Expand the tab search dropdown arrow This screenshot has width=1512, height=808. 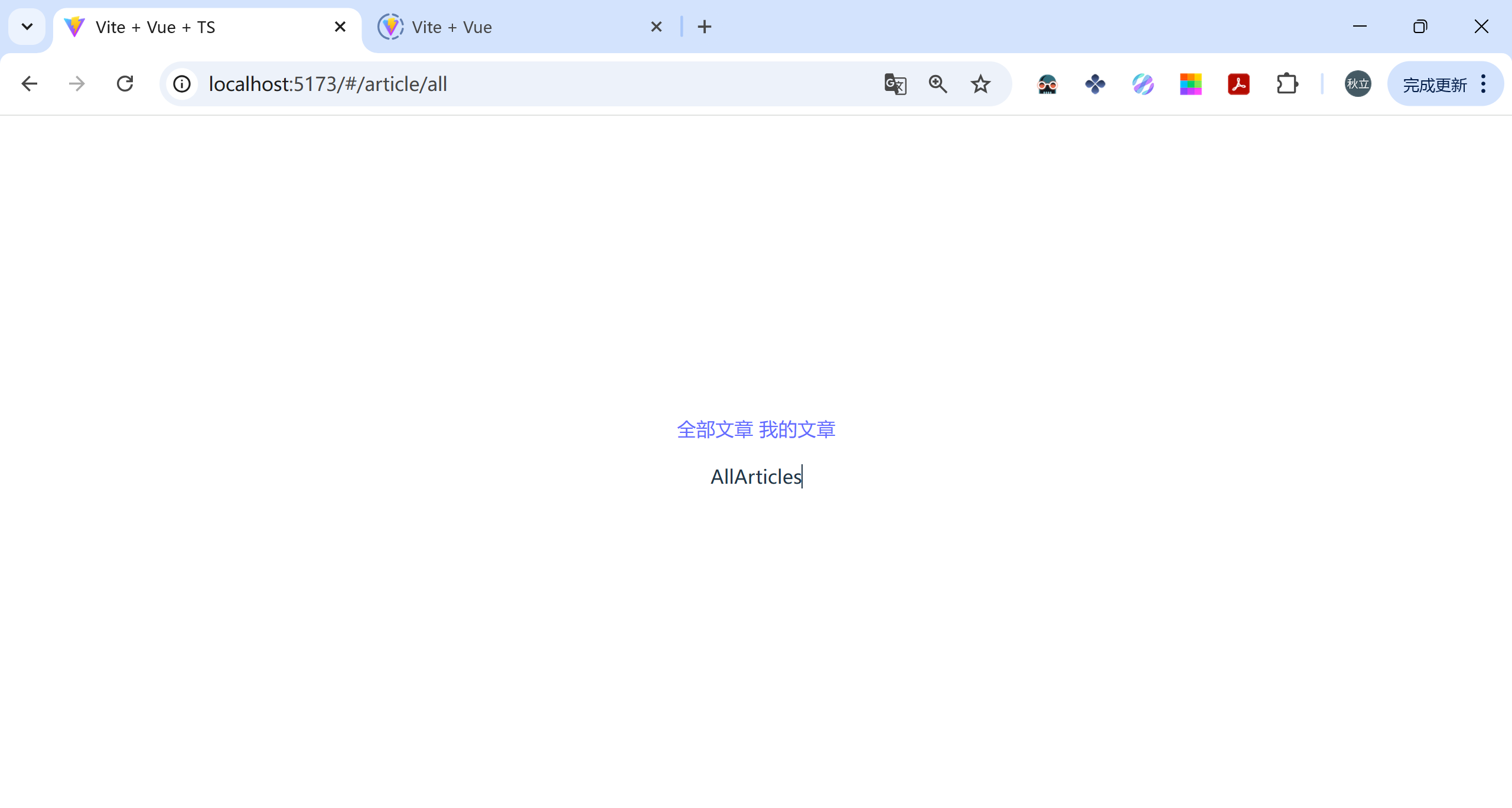27,27
